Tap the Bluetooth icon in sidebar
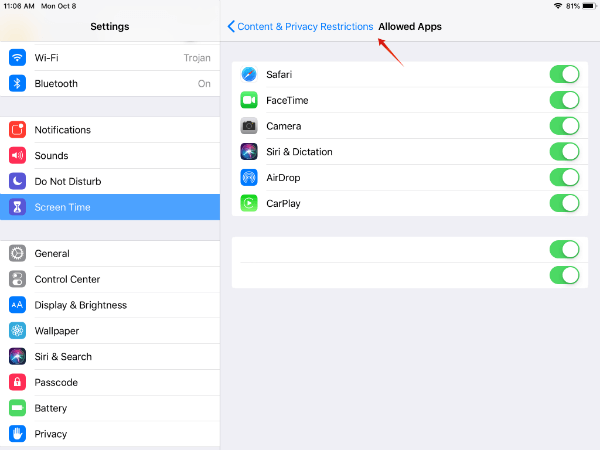This screenshot has height=450, width=600. coord(17,83)
